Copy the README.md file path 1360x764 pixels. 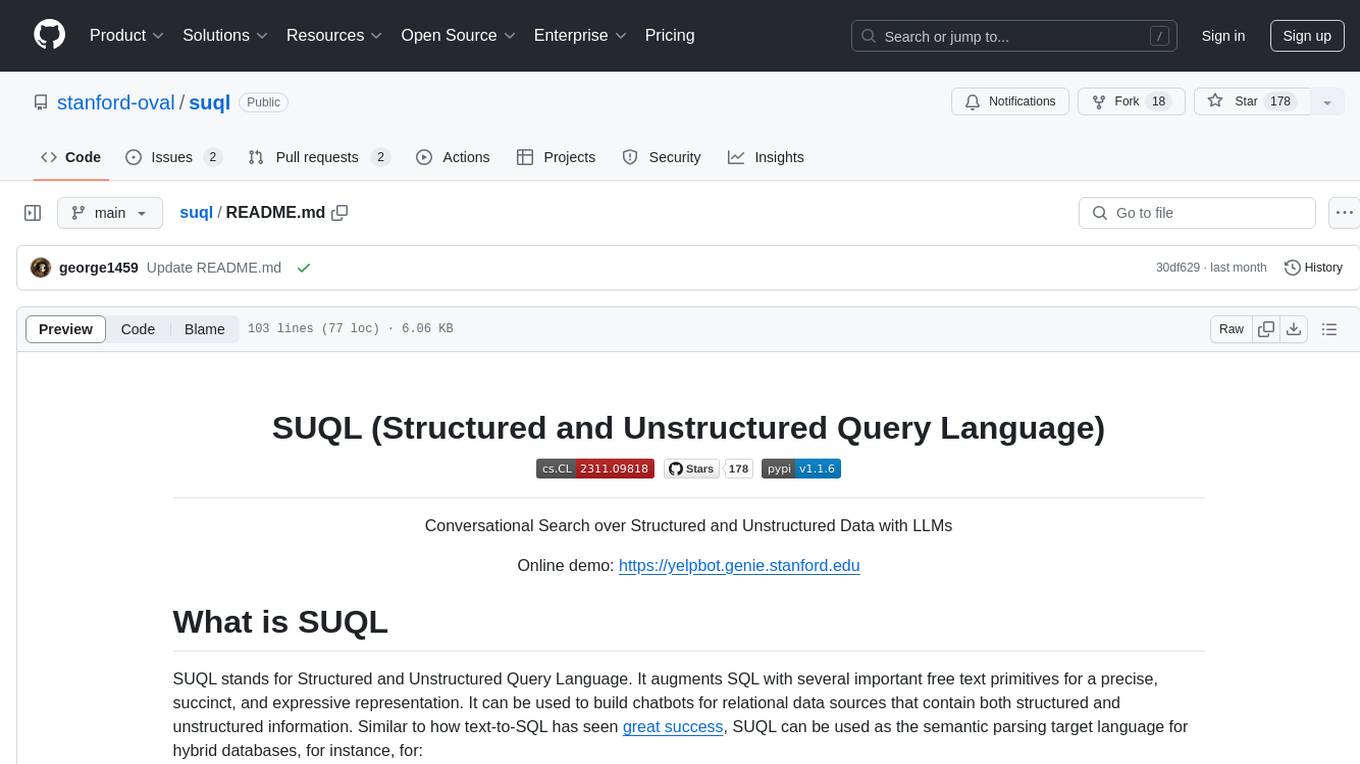[x=340, y=212]
